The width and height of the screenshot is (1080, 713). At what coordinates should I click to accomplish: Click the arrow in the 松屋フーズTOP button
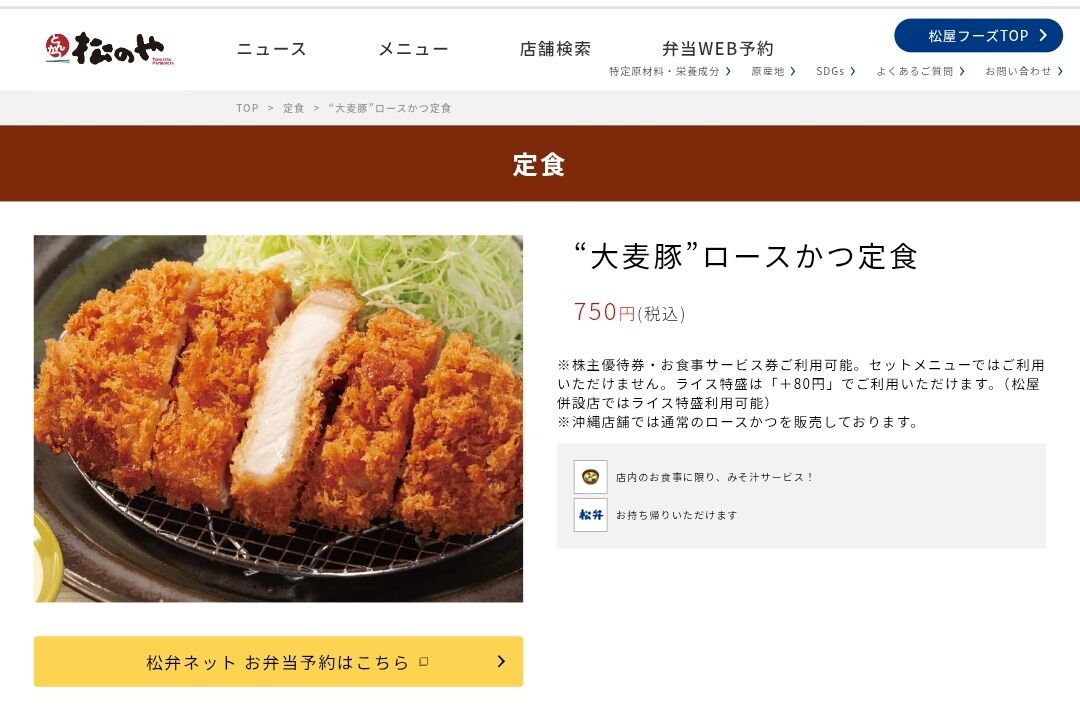coord(1043,35)
